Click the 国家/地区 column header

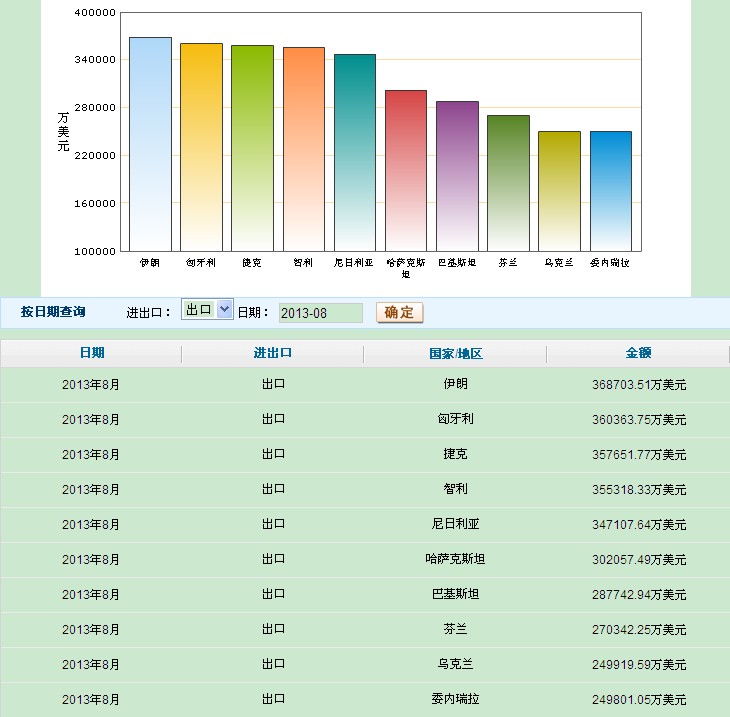455,354
